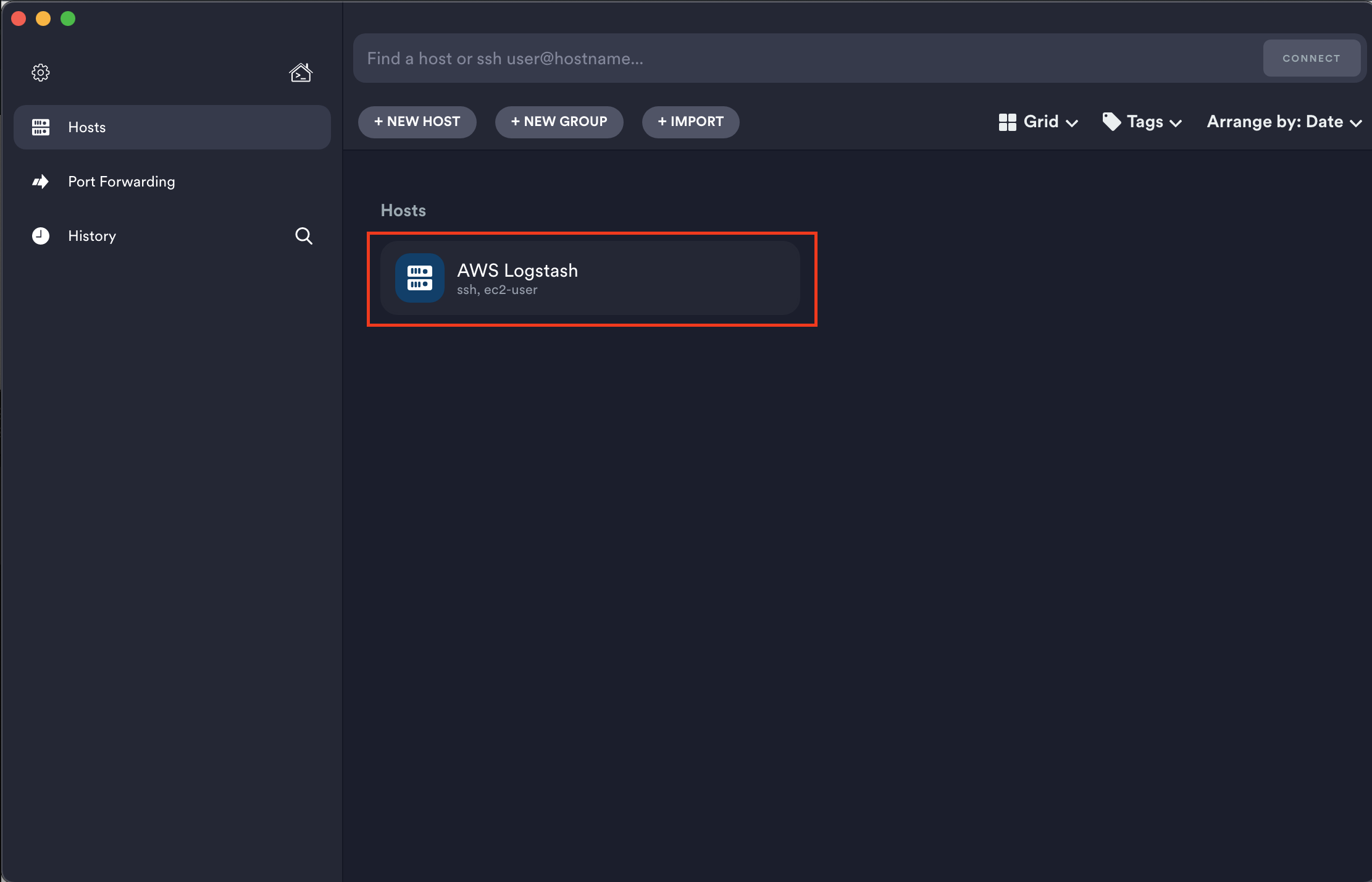
Task: Click the History clock icon
Action: (x=41, y=236)
